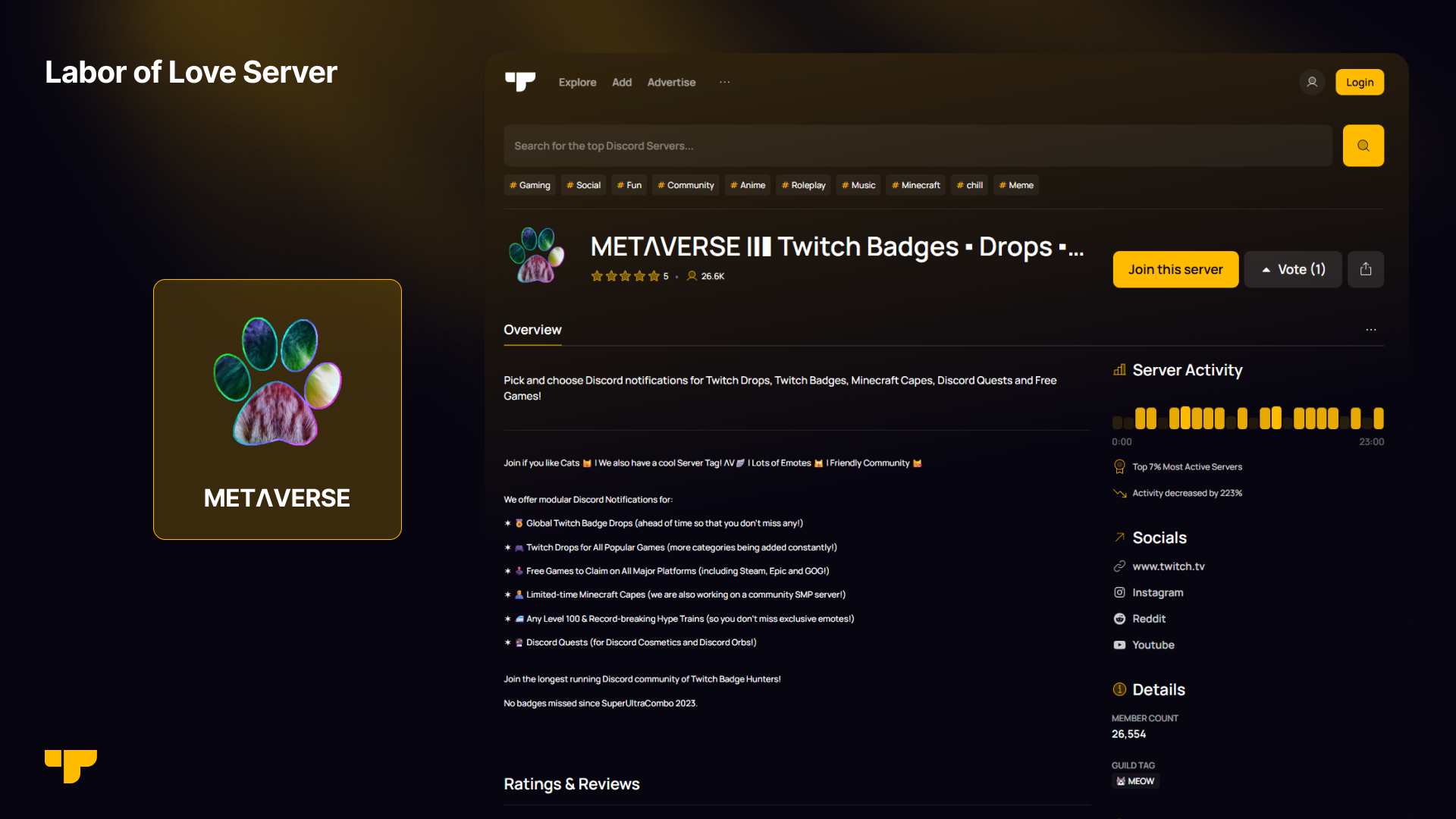Image resolution: width=1456 pixels, height=819 pixels.
Task: Expand the Overview section ellipsis menu
Action: pyautogui.click(x=1371, y=330)
